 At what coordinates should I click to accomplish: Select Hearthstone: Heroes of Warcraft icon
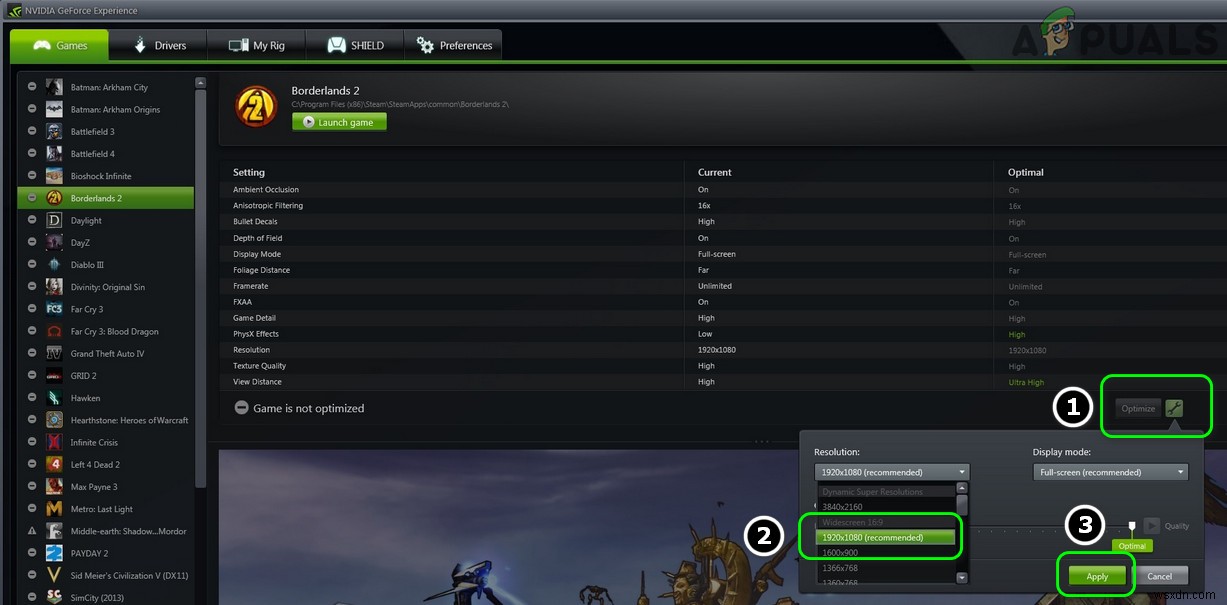click(x=54, y=420)
